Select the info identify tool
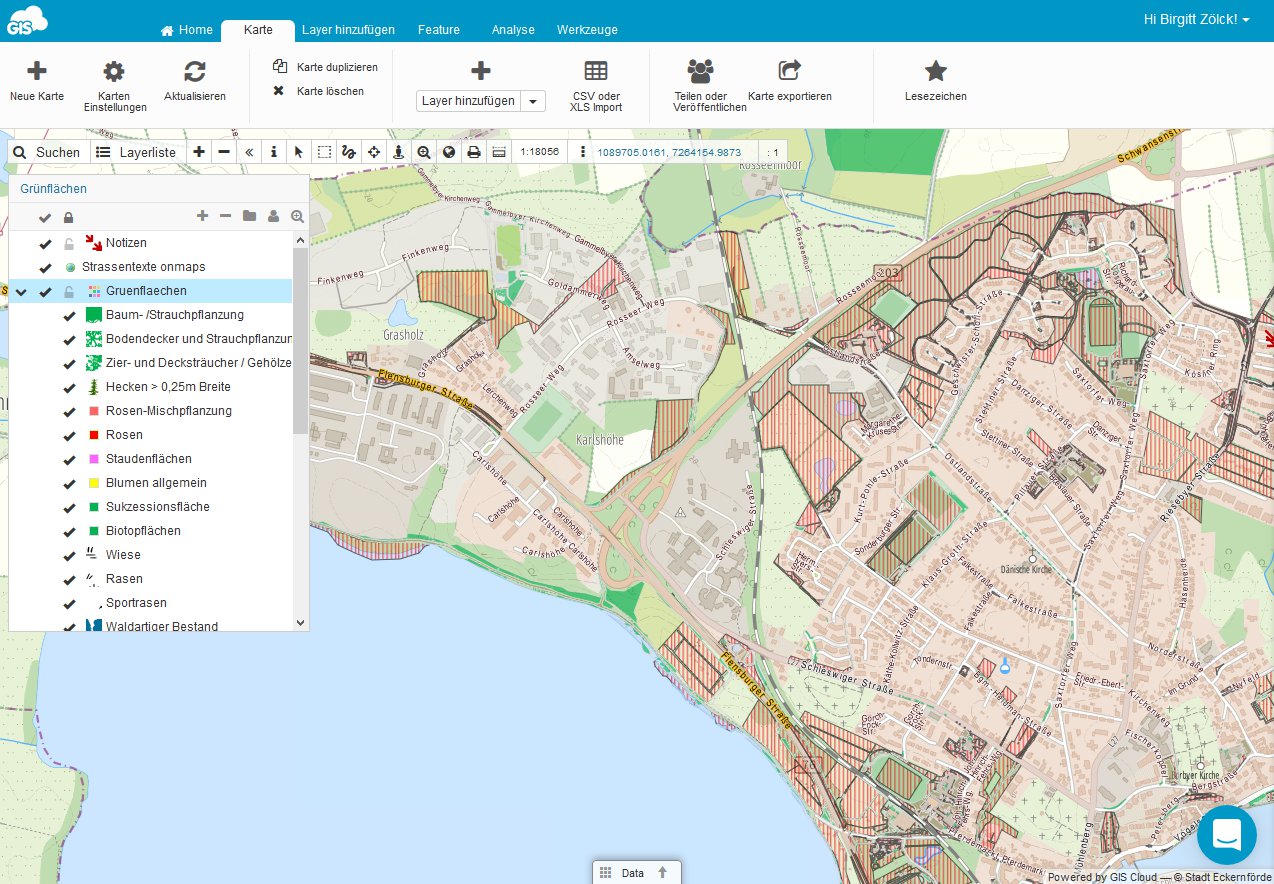The image size is (1274, 884). click(x=274, y=152)
